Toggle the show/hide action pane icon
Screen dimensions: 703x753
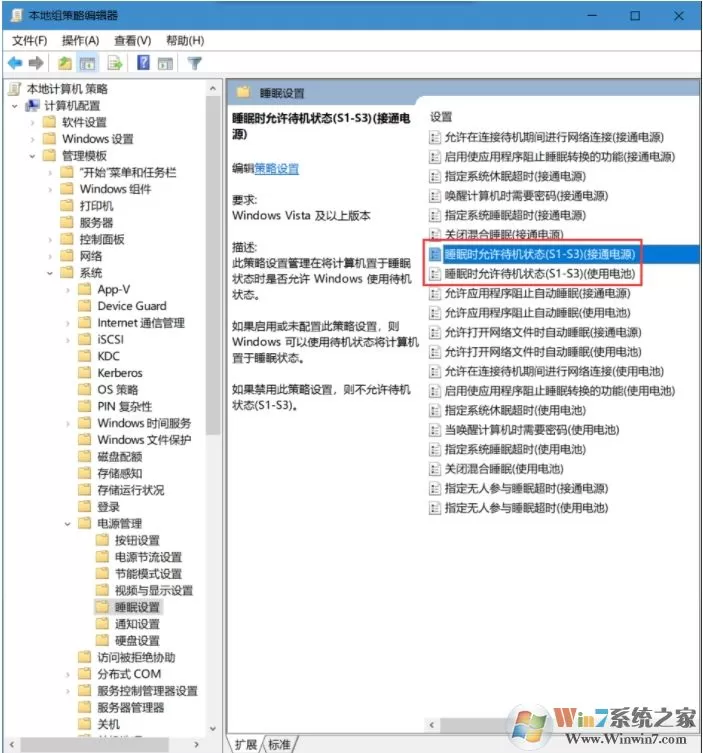(x=165, y=63)
